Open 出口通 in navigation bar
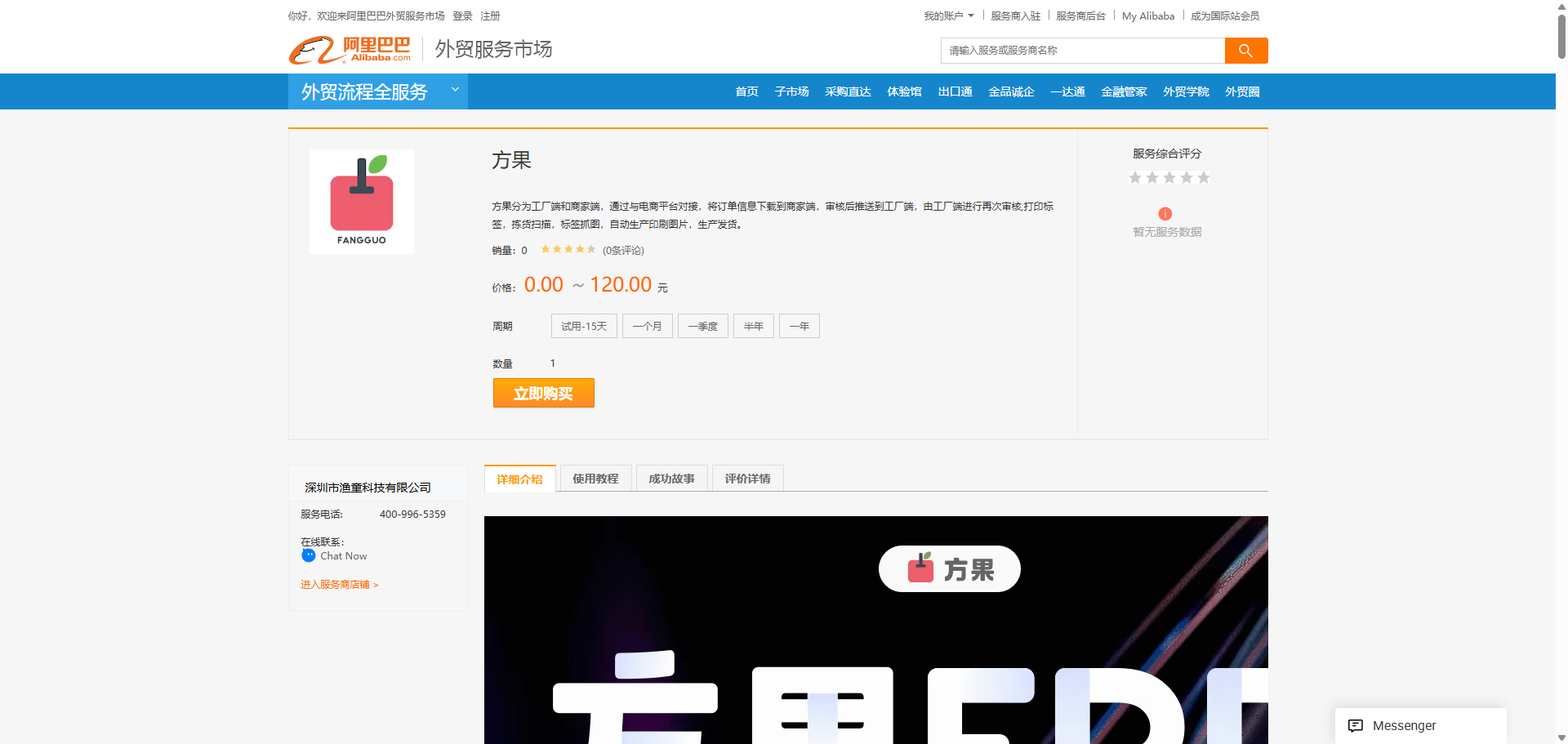The height and width of the screenshot is (744, 1568). [955, 91]
